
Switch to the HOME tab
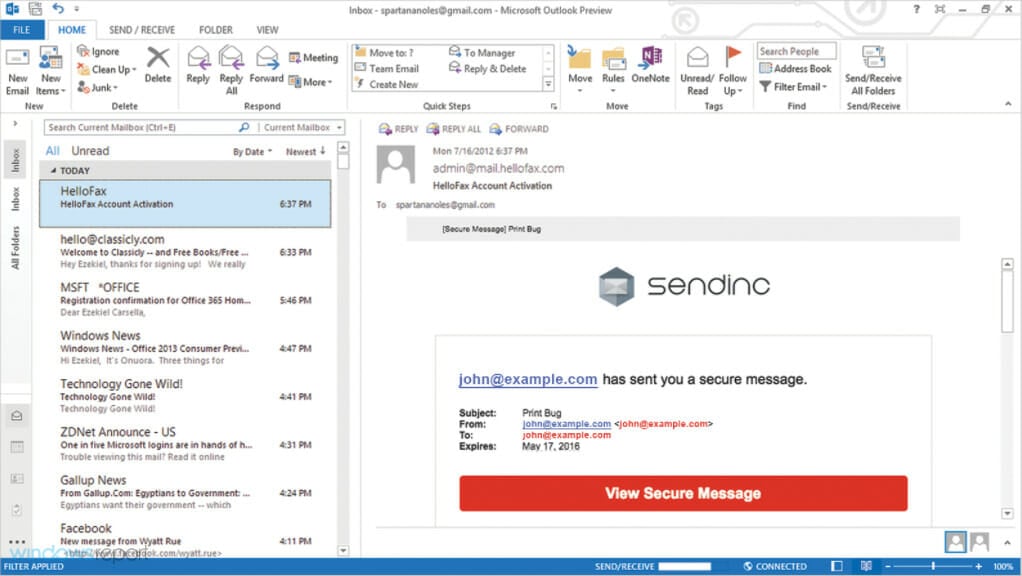pyautogui.click(x=72, y=30)
